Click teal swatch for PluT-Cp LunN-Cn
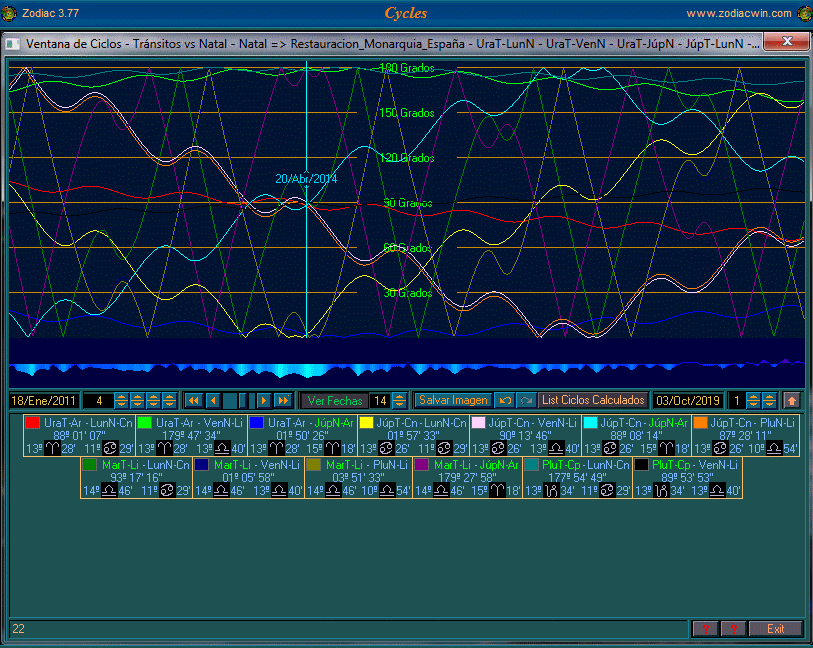 click(x=531, y=464)
